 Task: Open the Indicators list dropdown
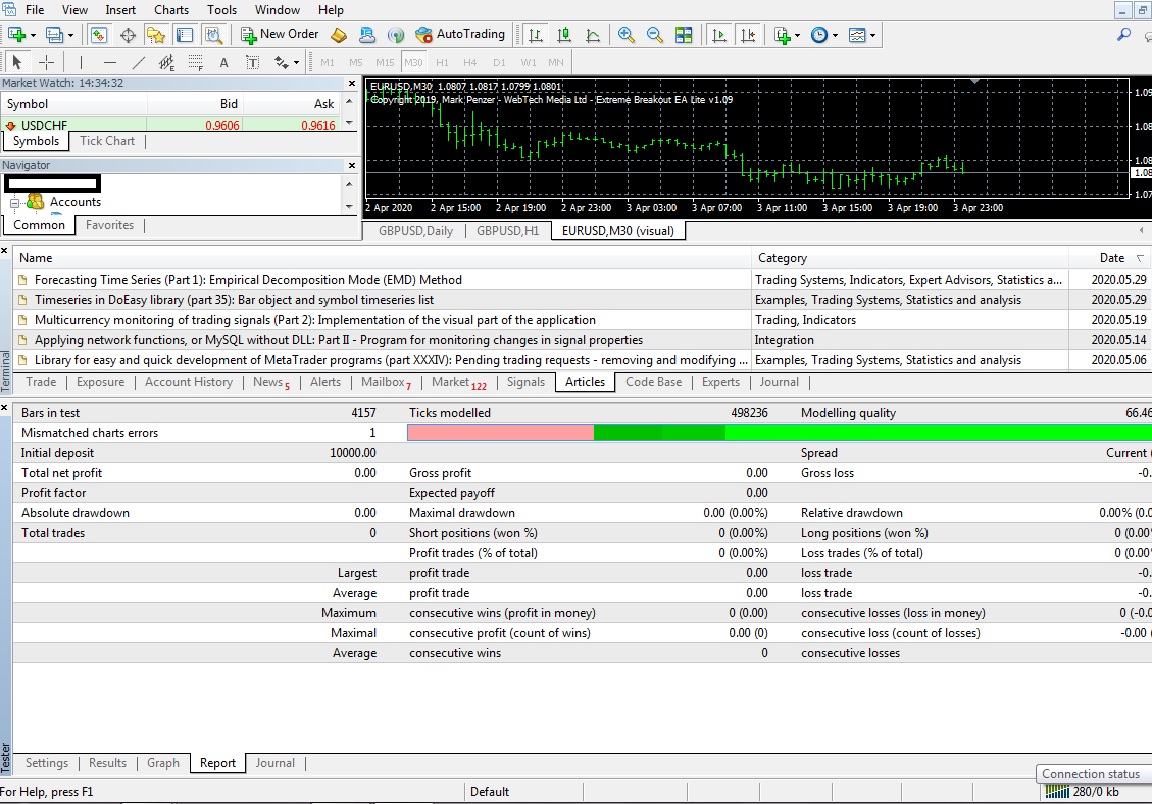[786, 35]
